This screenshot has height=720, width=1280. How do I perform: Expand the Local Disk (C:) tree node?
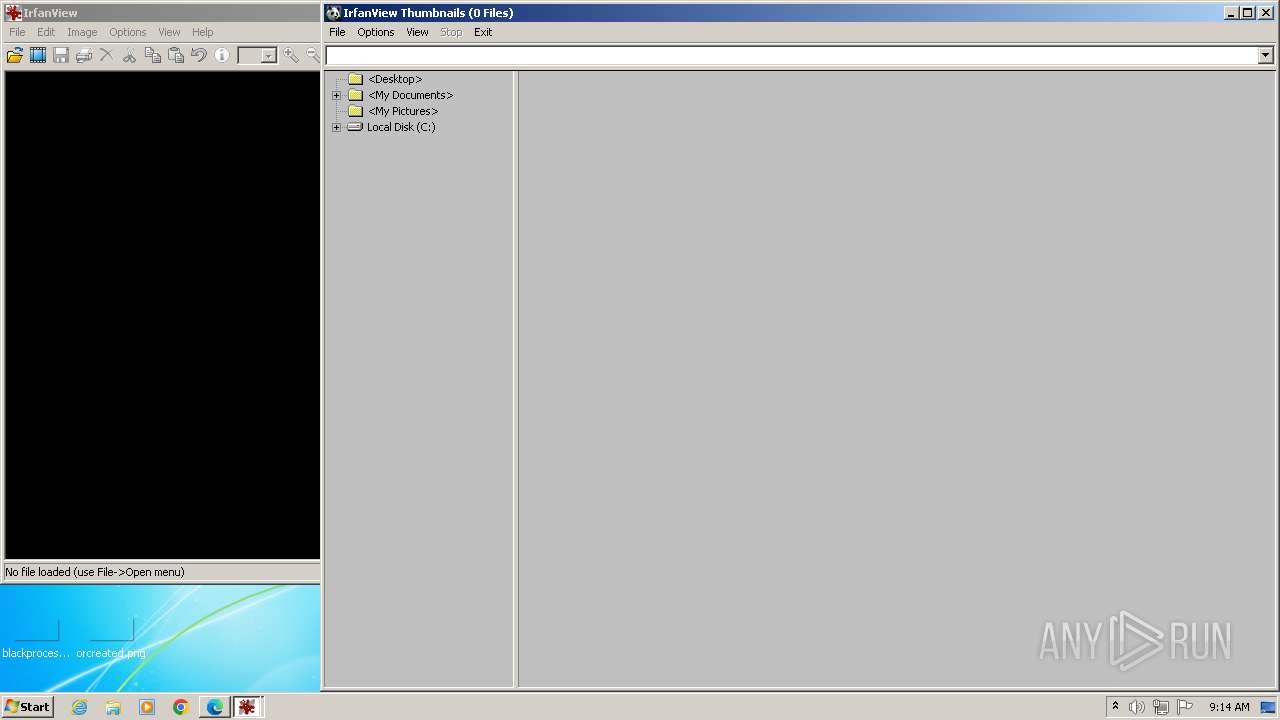click(336, 127)
